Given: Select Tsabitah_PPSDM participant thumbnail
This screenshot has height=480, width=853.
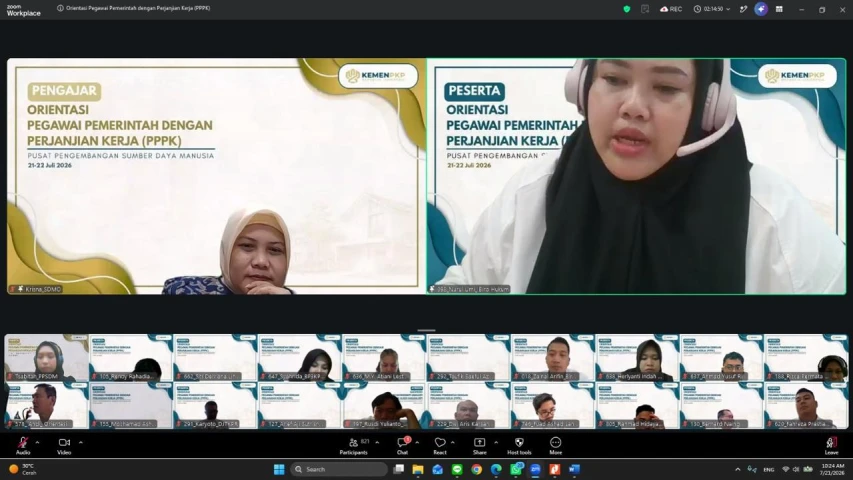Looking at the screenshot, I should (46, 358).
